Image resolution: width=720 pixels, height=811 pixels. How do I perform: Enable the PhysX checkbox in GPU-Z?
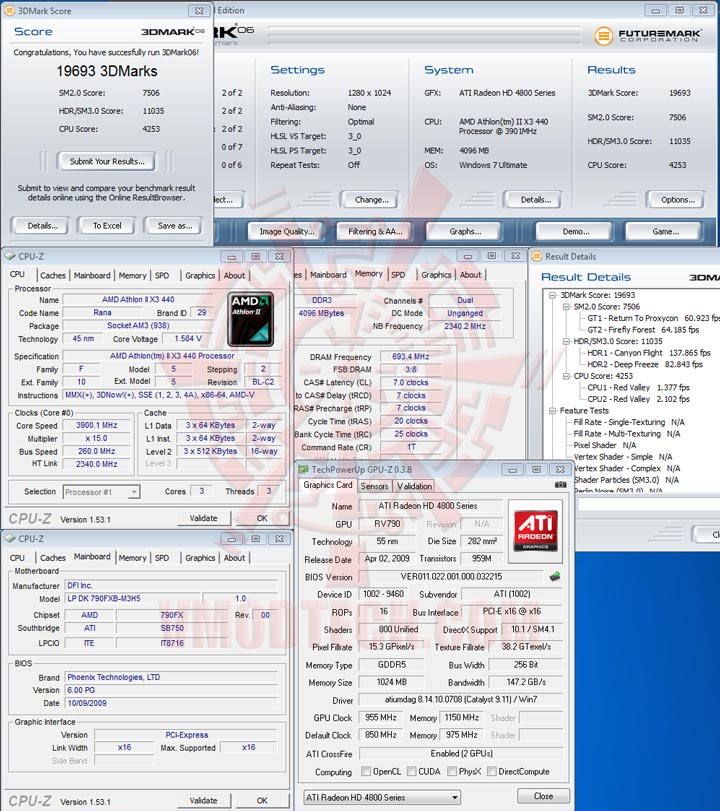click(x=452, y=771)
